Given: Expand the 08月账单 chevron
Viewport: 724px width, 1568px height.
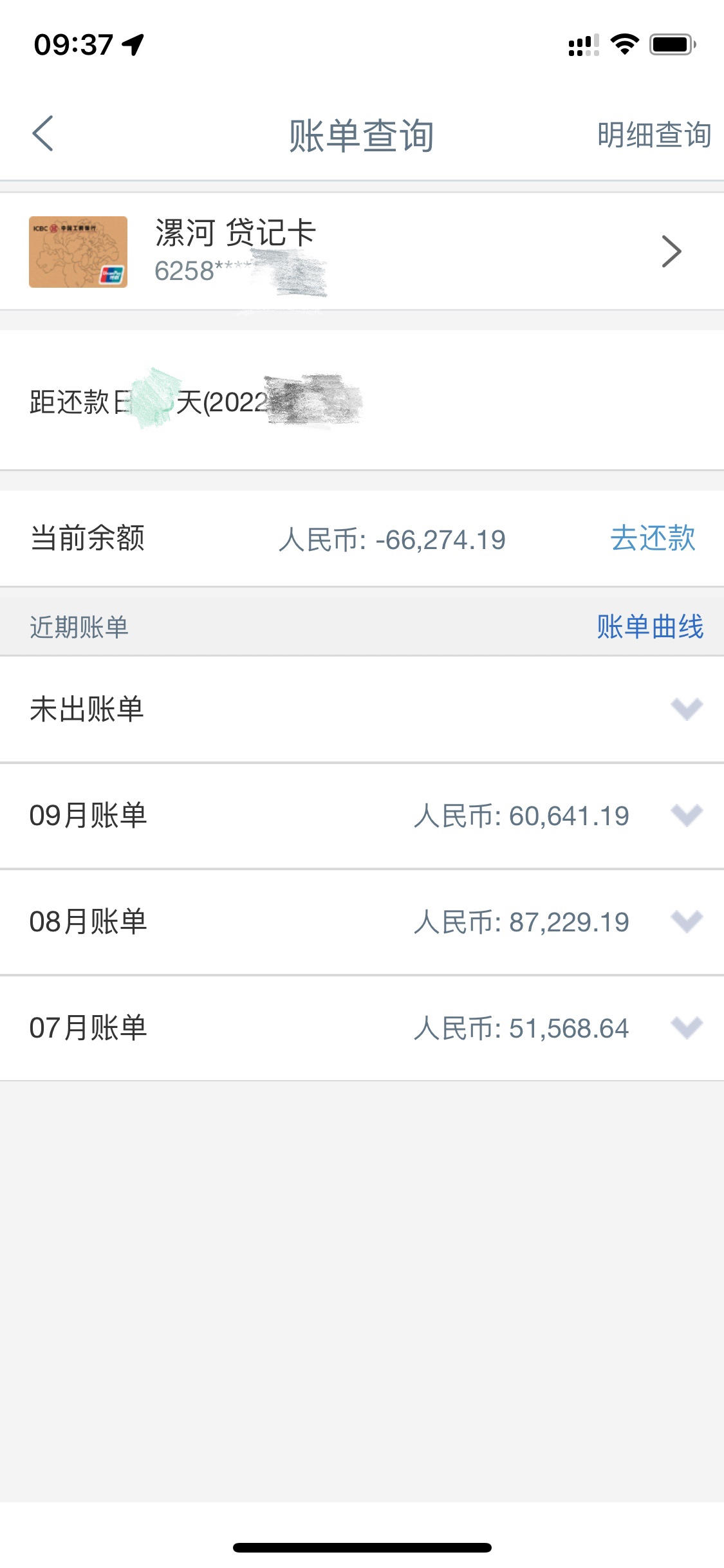Looking at the screenshot, I should pos(687,921).
